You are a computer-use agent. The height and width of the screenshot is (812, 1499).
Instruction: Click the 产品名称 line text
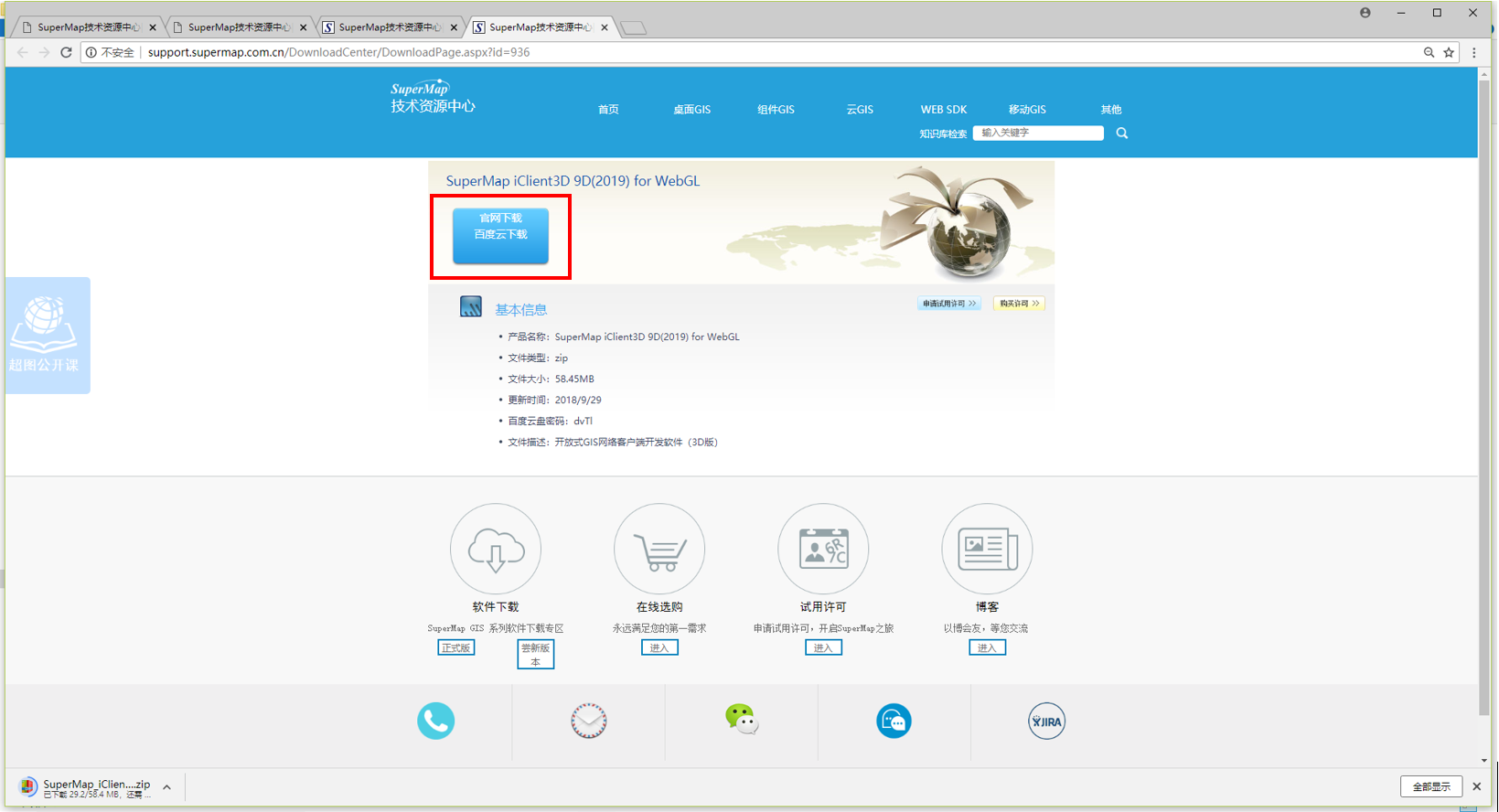[x=624, y=337]
